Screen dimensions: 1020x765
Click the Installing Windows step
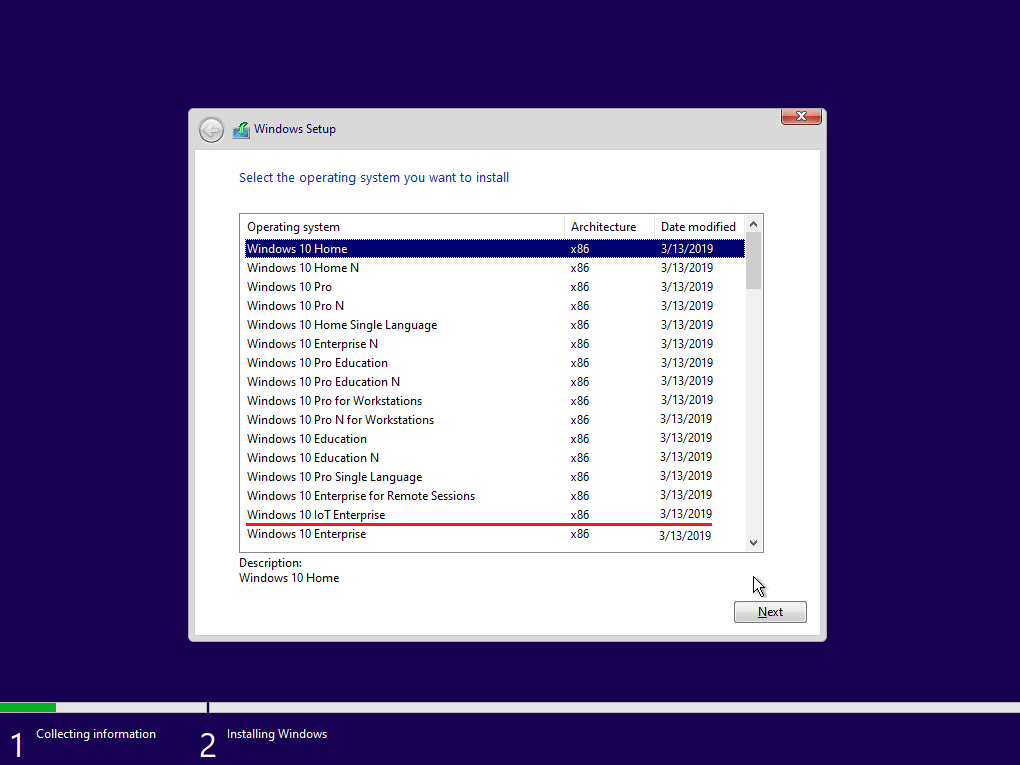[x=276, y=733]
